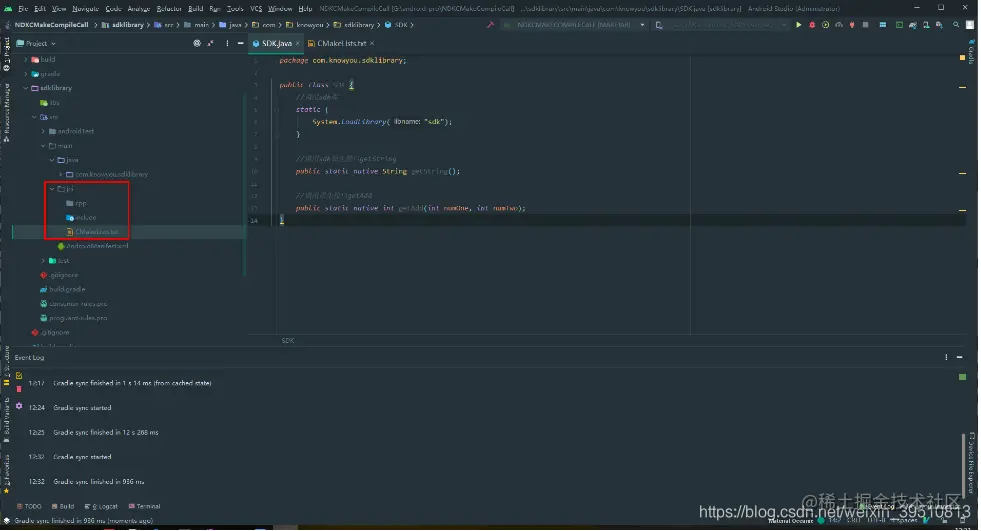Image resolution: width=981 pixels, height=531 pixels.
Task: Click the Stop square icon in toolbar
Action: [865, 25]
